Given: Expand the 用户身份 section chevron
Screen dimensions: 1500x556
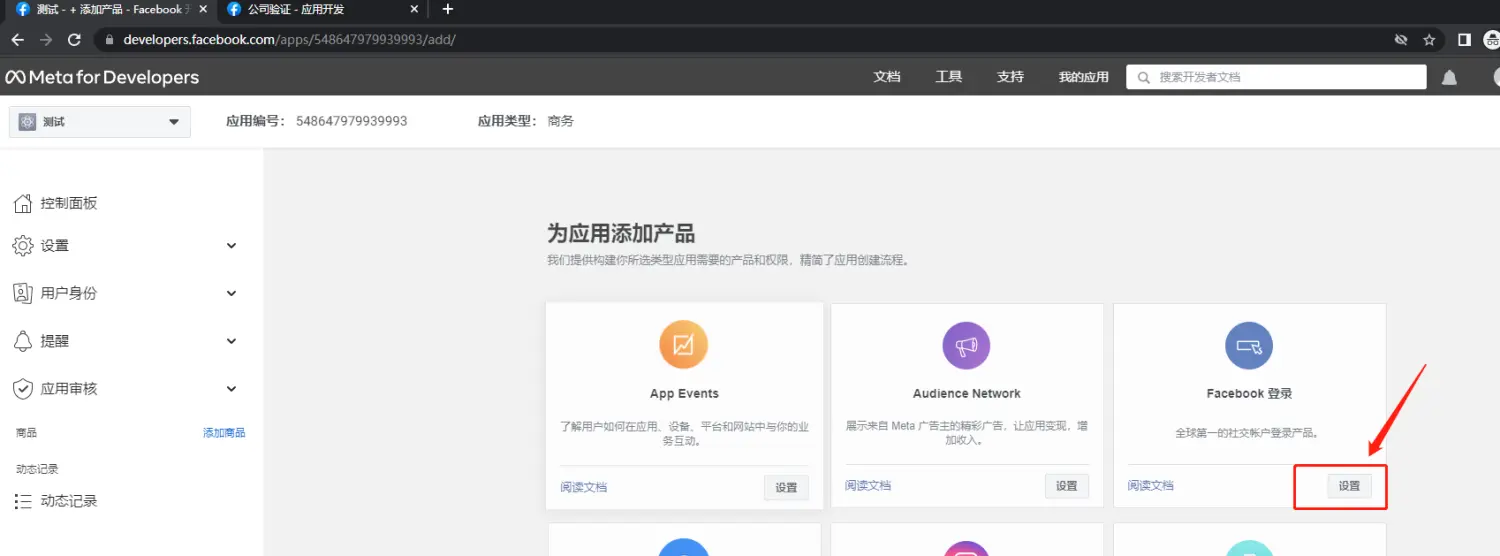Looking at the screenshot, I should [x=231, y=293].
